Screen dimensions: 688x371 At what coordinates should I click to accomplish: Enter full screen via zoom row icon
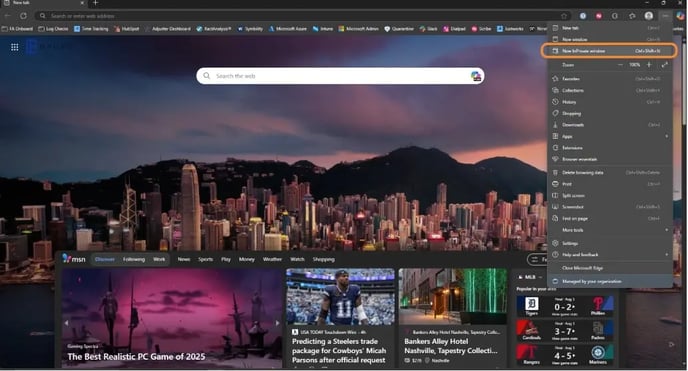[x=665, y=65]
